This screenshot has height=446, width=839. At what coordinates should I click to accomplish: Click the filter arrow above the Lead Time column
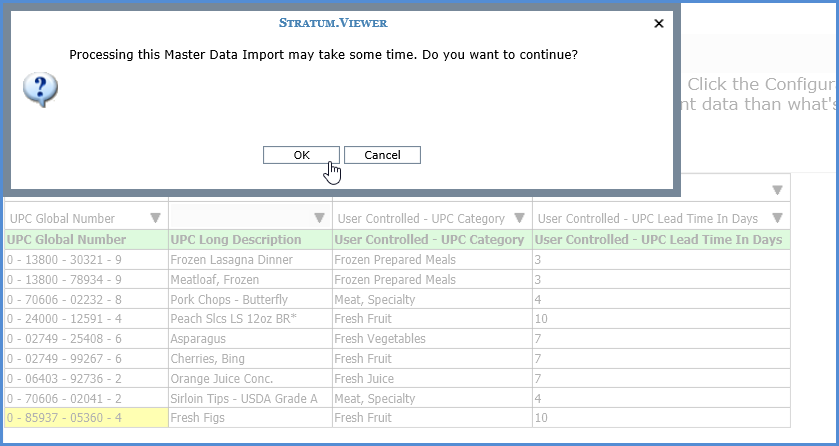point(777,190)
